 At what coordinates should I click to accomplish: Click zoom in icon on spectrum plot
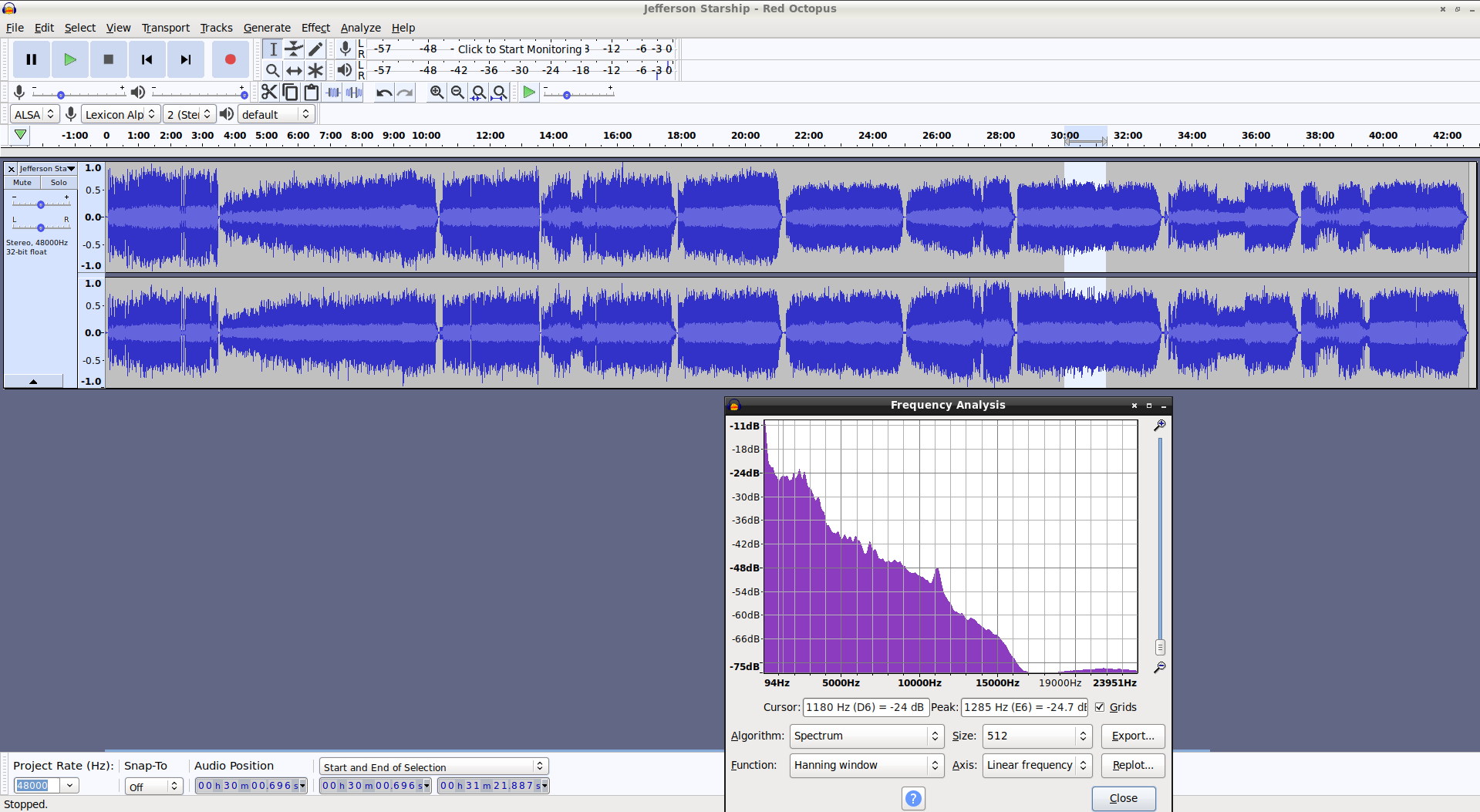1159,425
